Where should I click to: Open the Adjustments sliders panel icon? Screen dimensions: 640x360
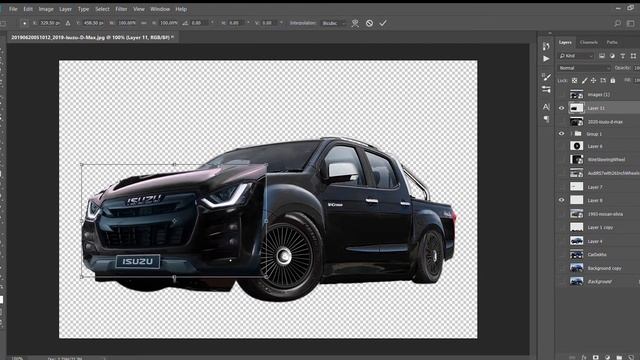[x=546, y=89]
